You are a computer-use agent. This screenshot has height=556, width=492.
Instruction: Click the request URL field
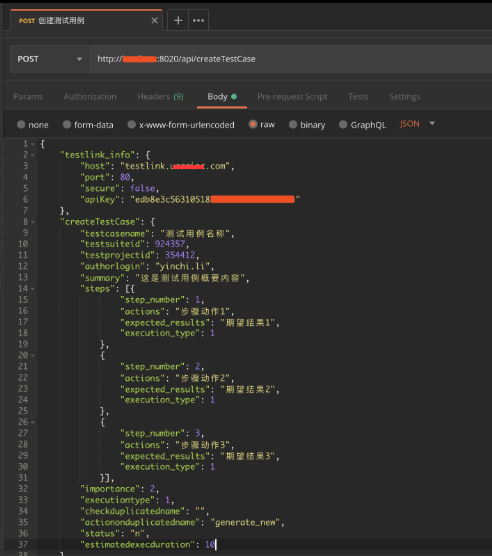click(x=291, y=59)
